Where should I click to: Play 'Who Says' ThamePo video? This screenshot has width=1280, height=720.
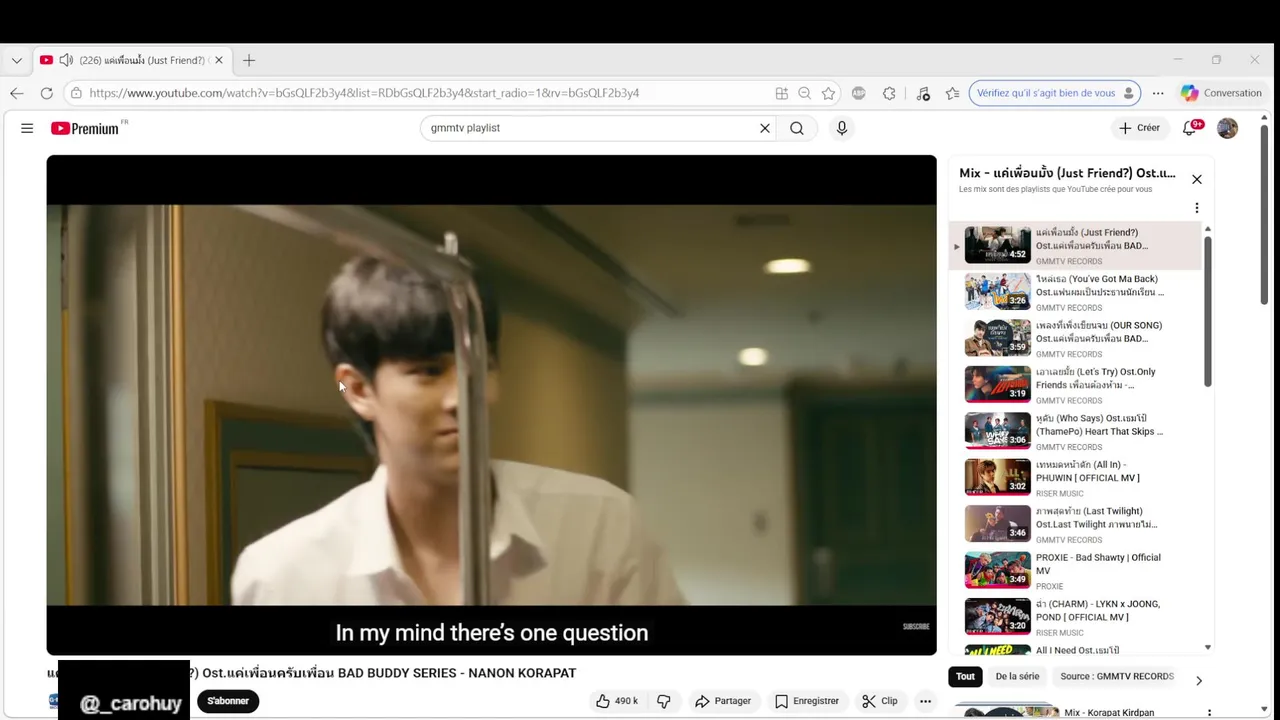coord(1076,431)
